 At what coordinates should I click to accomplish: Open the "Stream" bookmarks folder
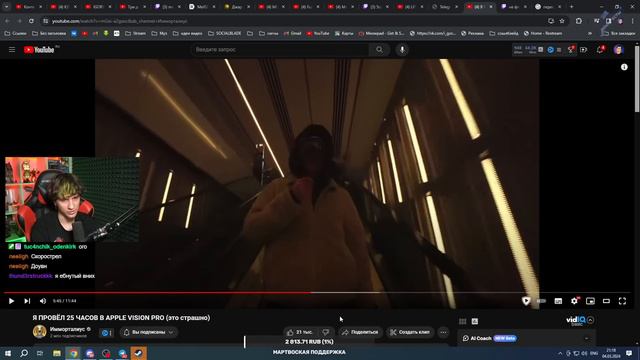(x=136, y=33)
